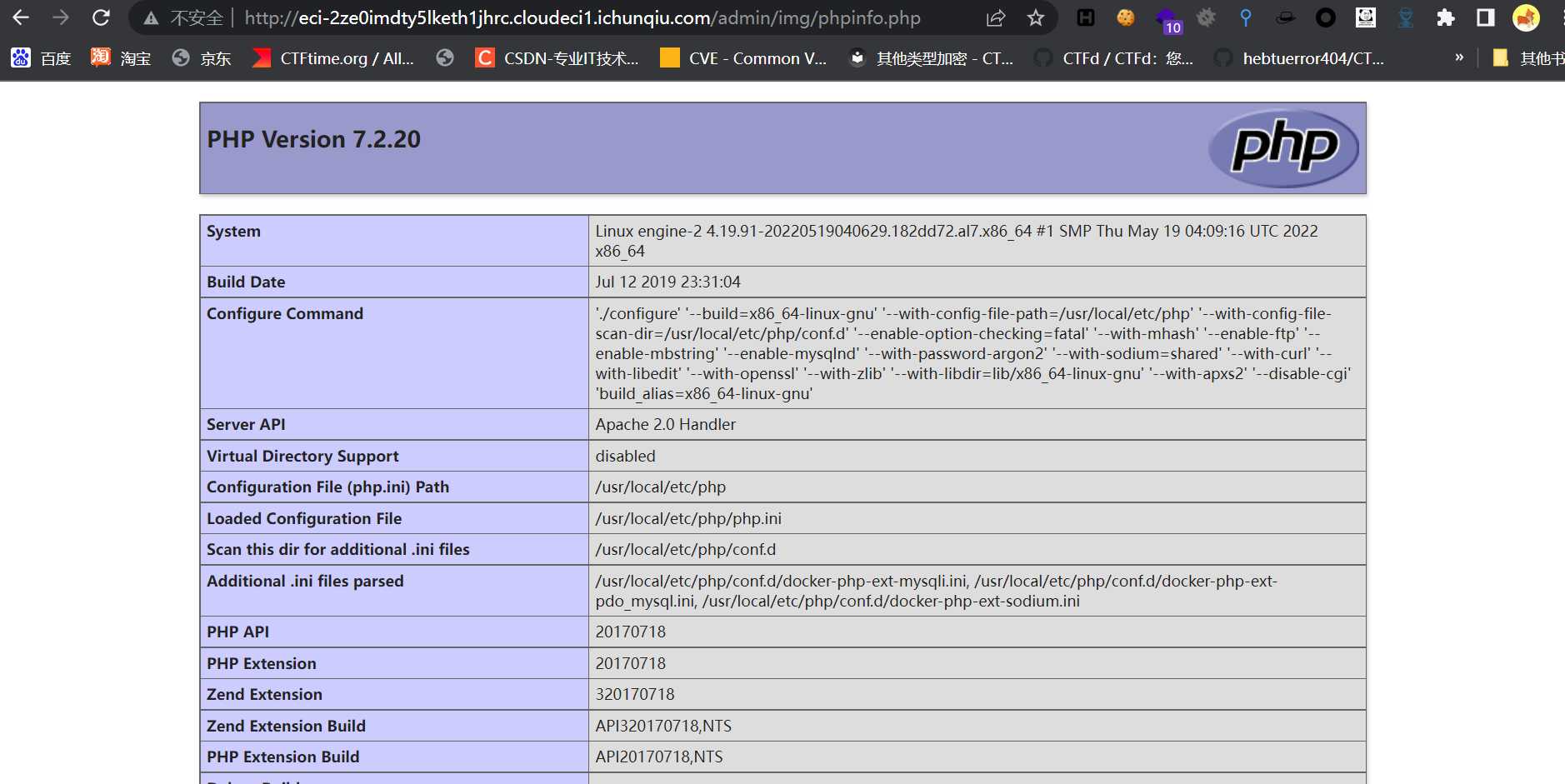Open the CSDN bookmark
1565x784 pixels.
[x=557, y=58]
